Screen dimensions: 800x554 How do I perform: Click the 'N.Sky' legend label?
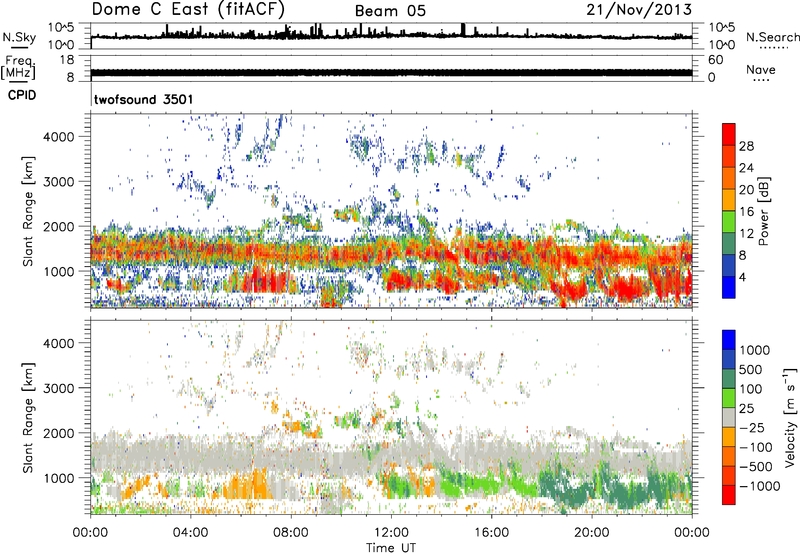pyautogui.click(x=19, y=37)
